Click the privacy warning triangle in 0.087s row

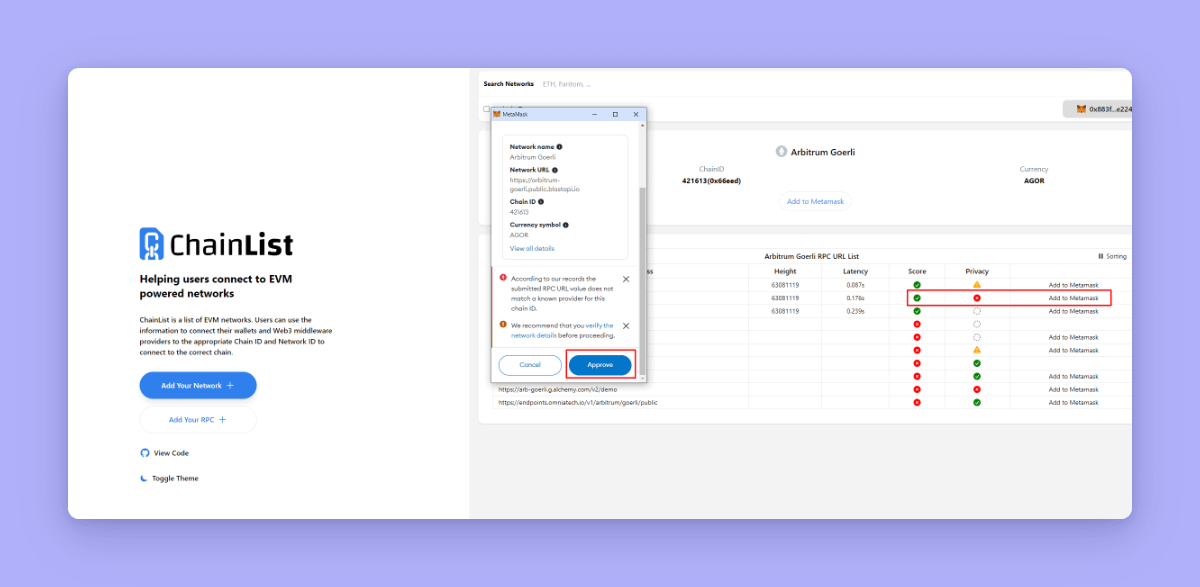pos(977,285)
